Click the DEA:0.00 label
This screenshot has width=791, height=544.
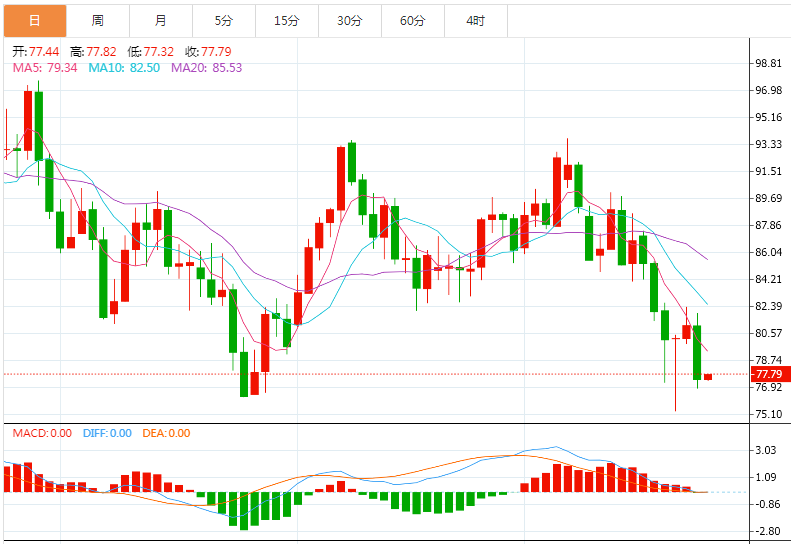coord(166,433)
